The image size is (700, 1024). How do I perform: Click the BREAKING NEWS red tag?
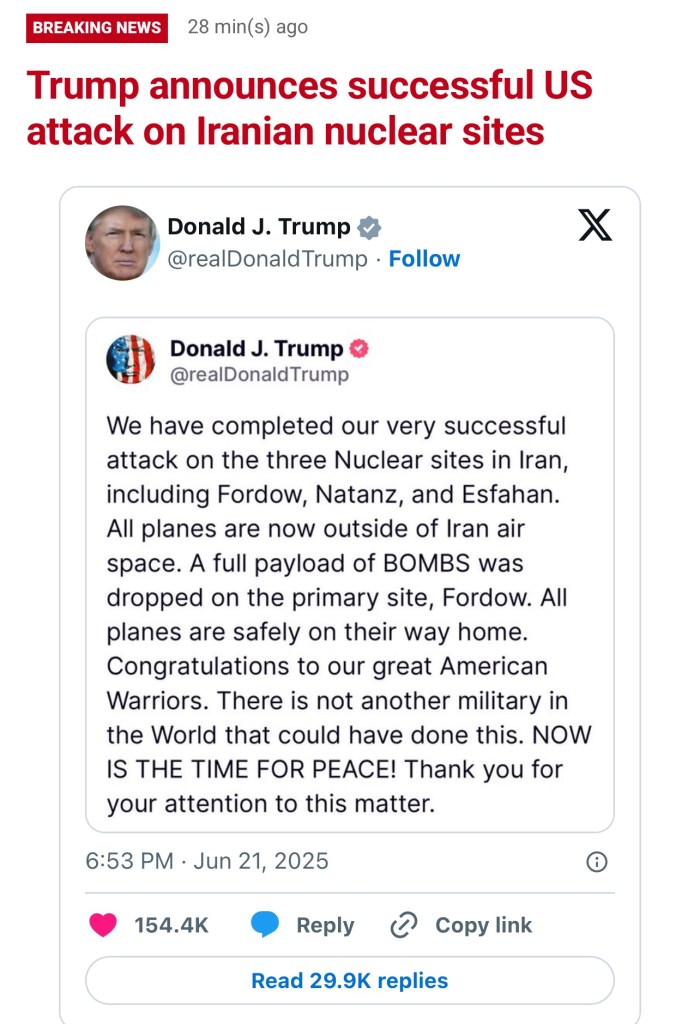97,28
